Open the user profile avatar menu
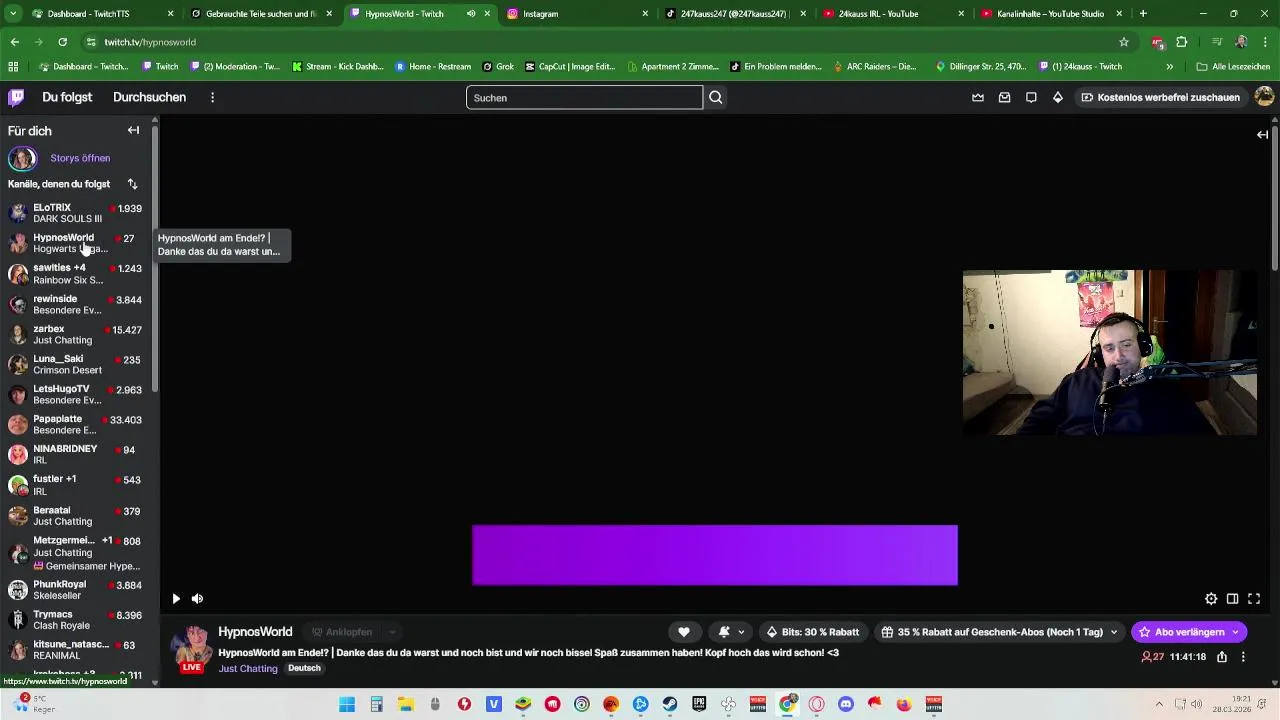 point(1264,97)
